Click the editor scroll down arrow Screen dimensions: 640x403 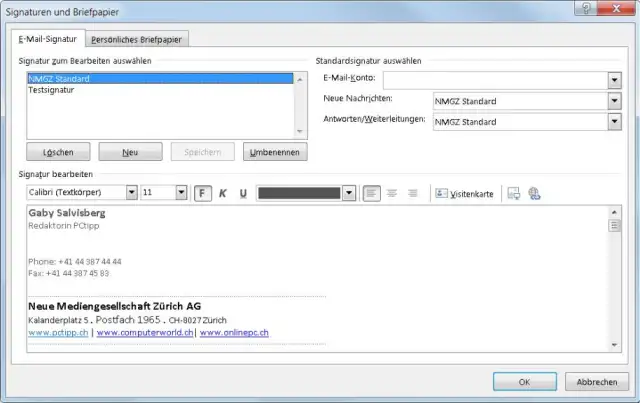(614, 345)
